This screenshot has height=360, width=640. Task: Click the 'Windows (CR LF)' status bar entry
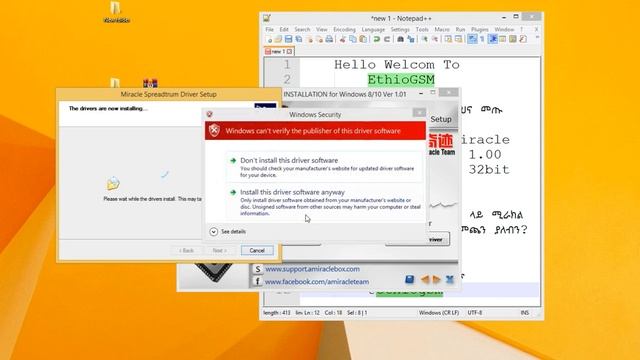(439, 313)
